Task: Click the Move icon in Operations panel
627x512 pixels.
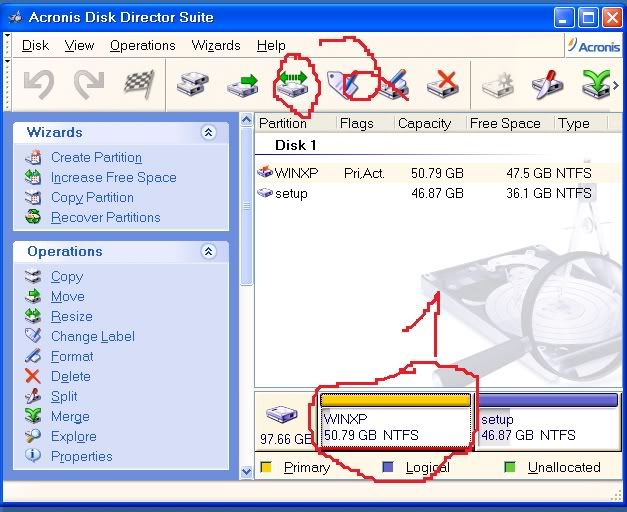Action: [33, 296]
